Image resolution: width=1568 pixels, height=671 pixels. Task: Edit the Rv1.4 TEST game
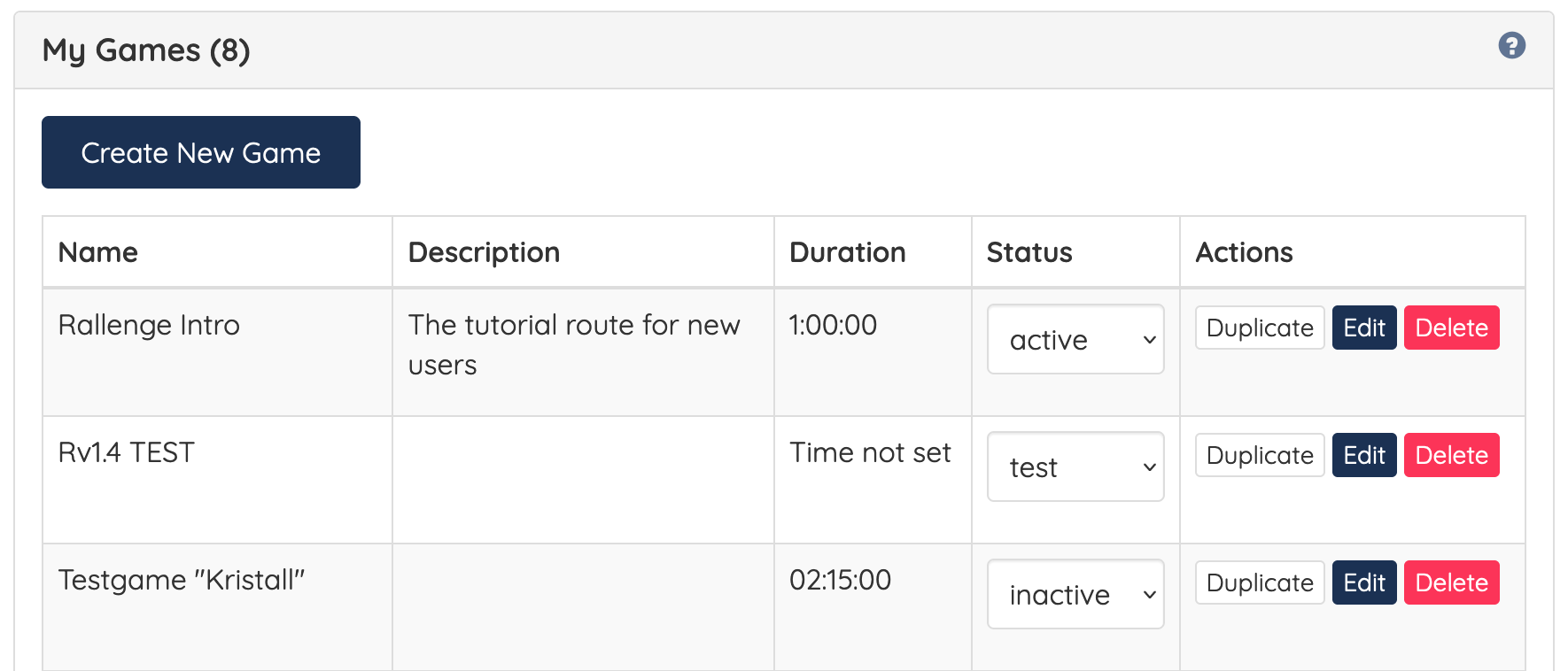(1364, 455)
